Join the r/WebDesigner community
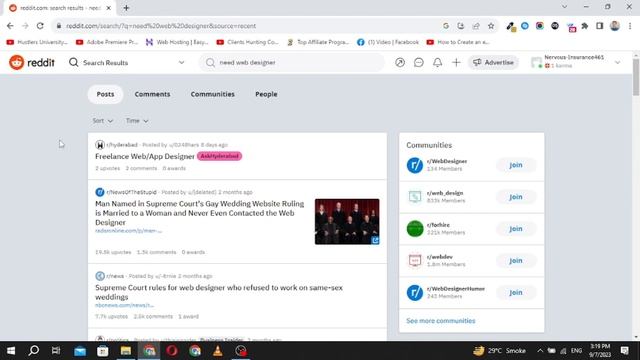The image size is (640, 360). click(x=516, y=165)
